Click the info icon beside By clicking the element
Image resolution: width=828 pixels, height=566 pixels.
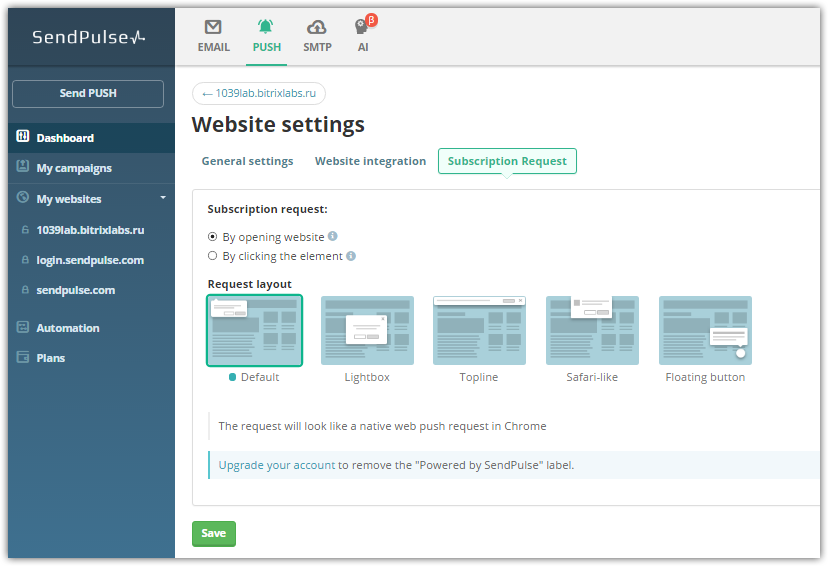[351, 256]
